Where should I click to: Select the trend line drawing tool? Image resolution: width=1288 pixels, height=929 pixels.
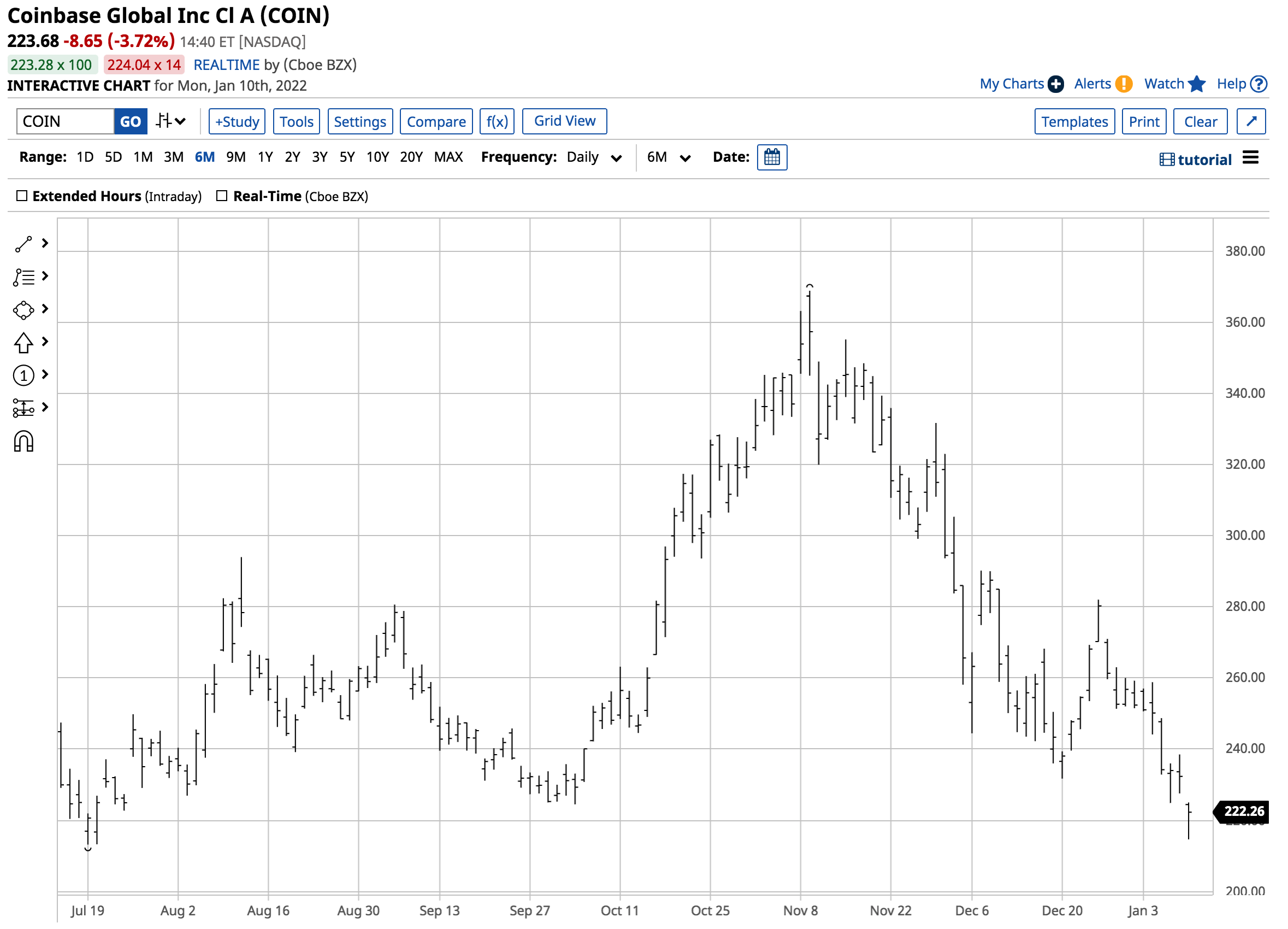coord(23,244)
